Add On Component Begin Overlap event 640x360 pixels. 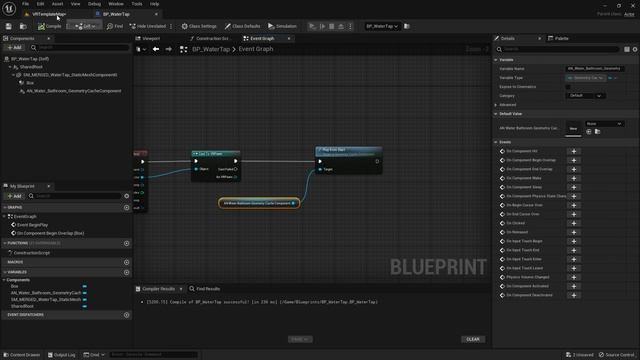(573, 160)
